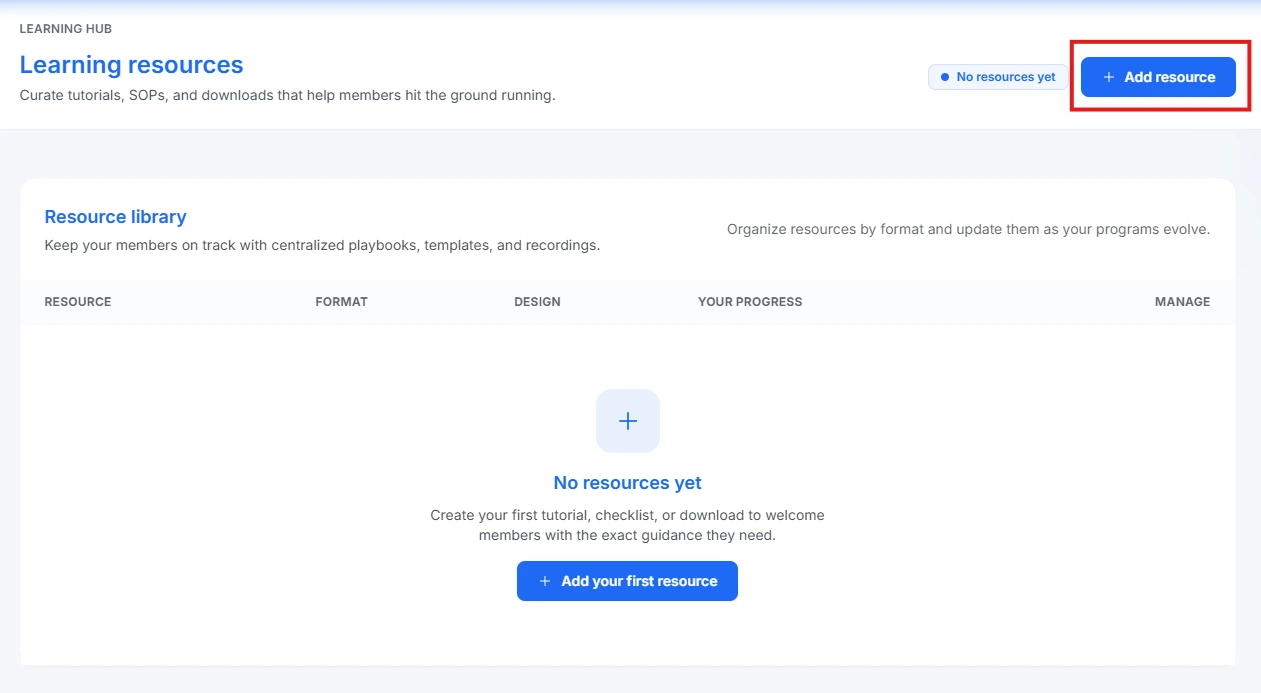The image size is (1261, 693).
Task: Click the large plus tile in empty state
Action: click(627, 421)
